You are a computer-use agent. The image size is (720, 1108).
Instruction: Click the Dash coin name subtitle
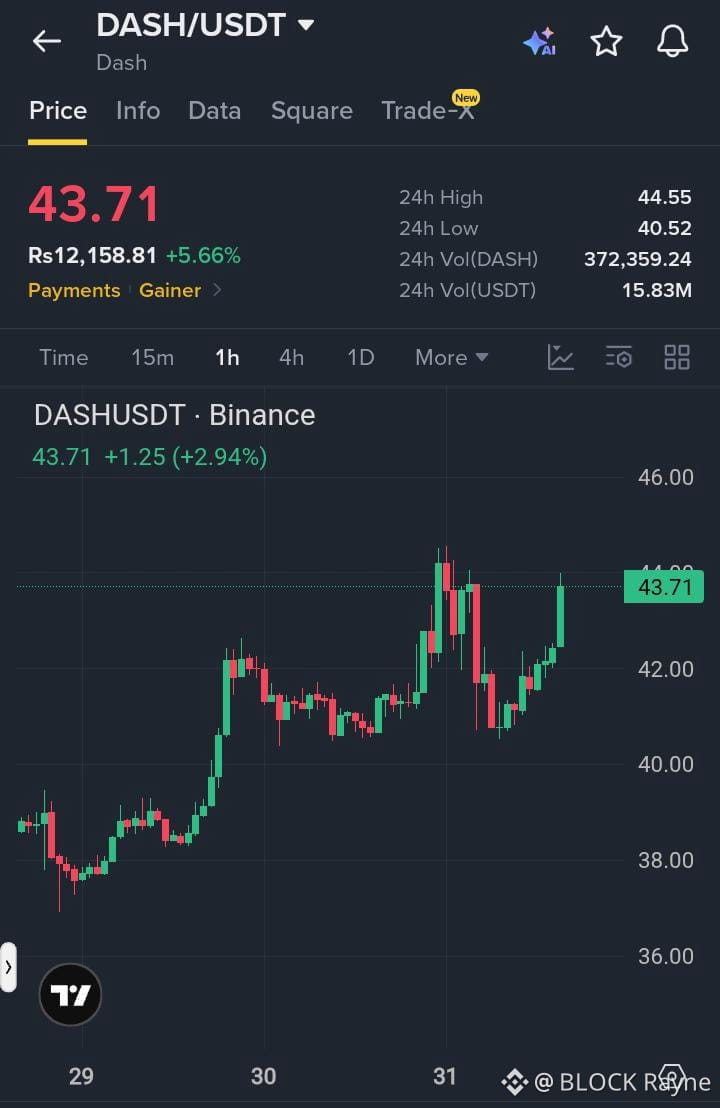pyautogui.click(x=122, y=63)
